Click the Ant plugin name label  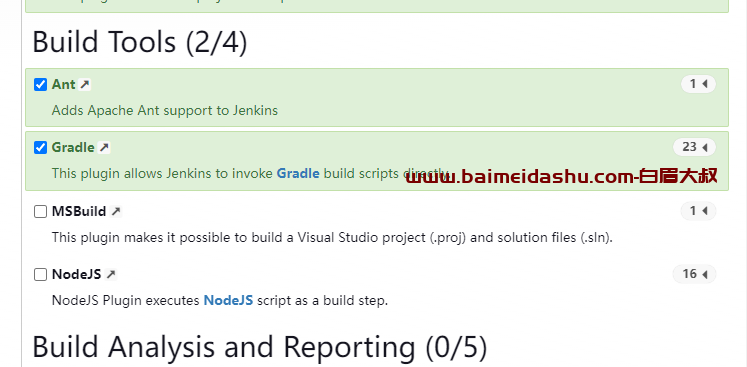click(x=63, y=84)
